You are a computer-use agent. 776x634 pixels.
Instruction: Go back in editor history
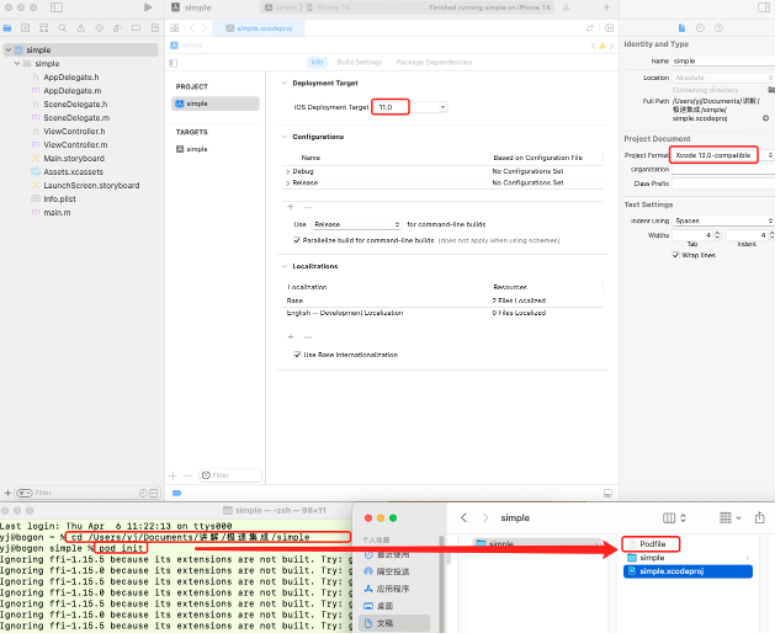click(193, 28)
